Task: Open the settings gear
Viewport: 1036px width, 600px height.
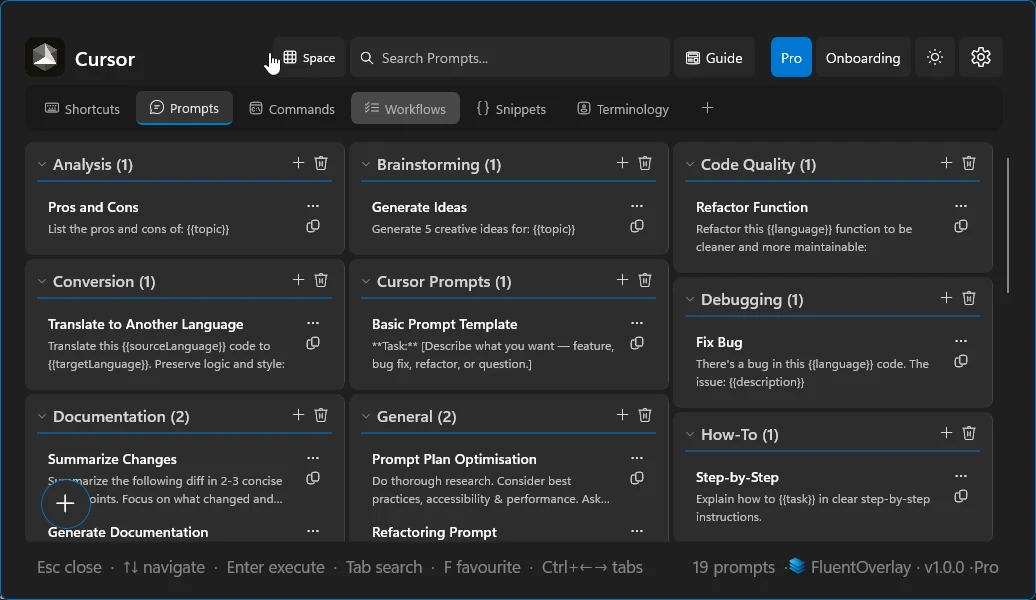Action: (980, 57)
